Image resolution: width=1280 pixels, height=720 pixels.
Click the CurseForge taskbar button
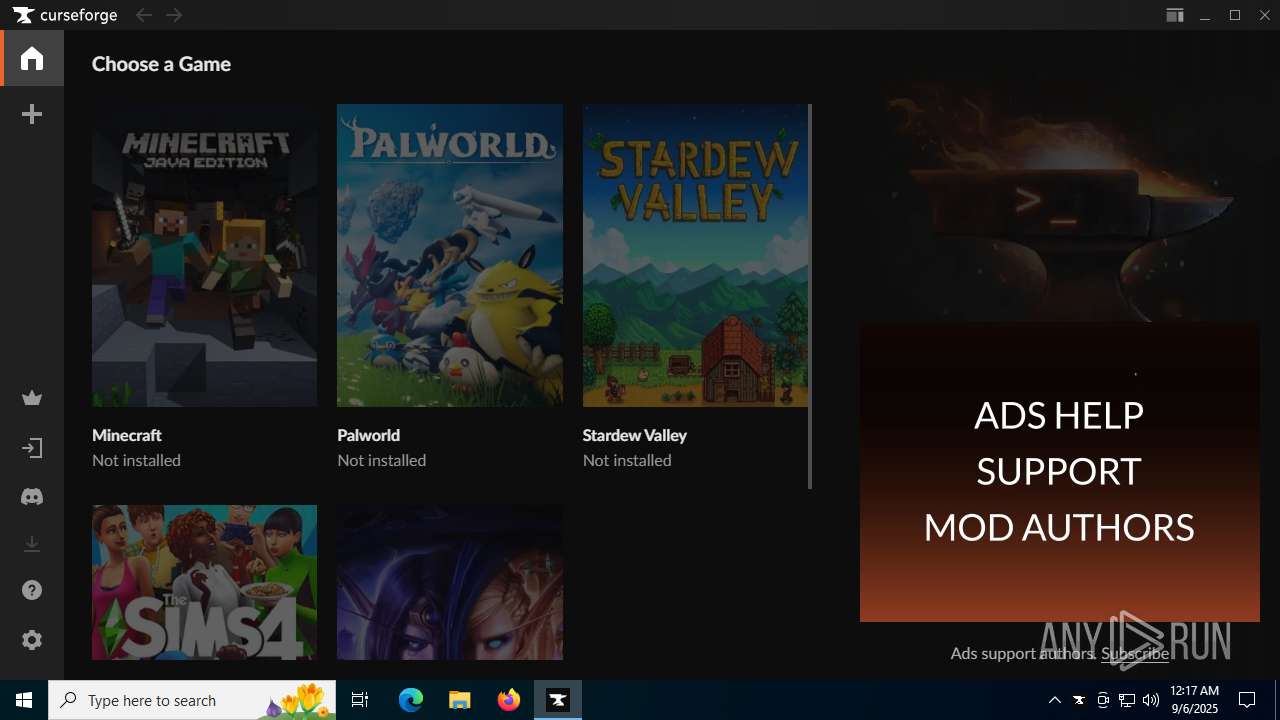click(558, 700)
